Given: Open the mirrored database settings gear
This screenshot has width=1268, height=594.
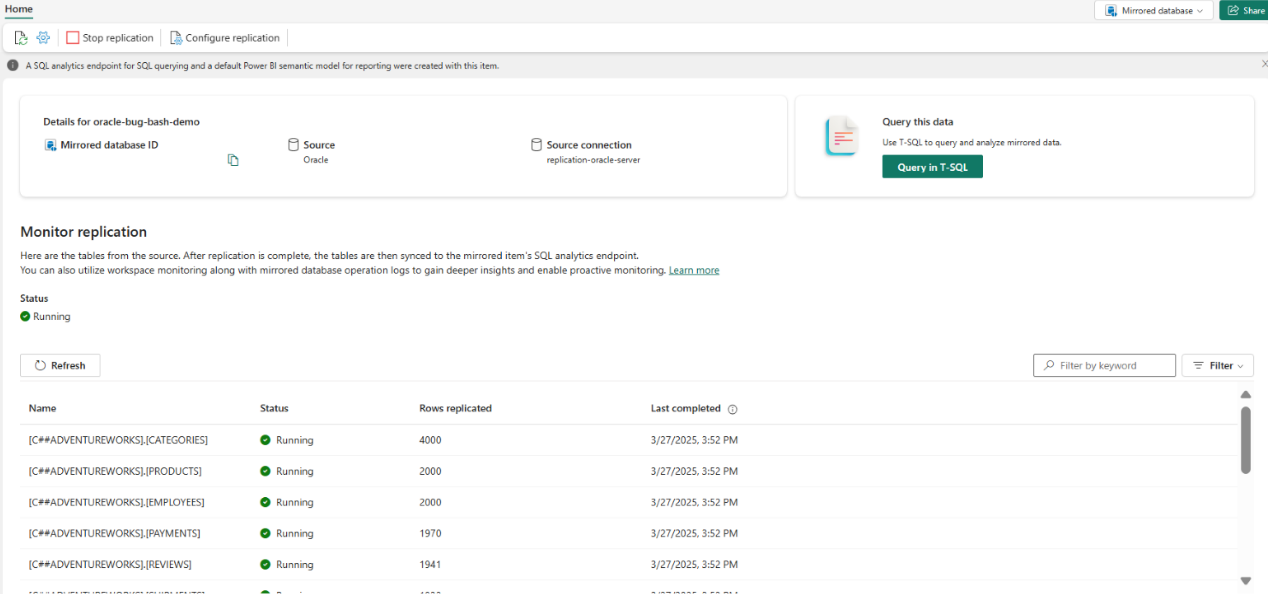Looking at the screenshot, I should coord(42,37).
